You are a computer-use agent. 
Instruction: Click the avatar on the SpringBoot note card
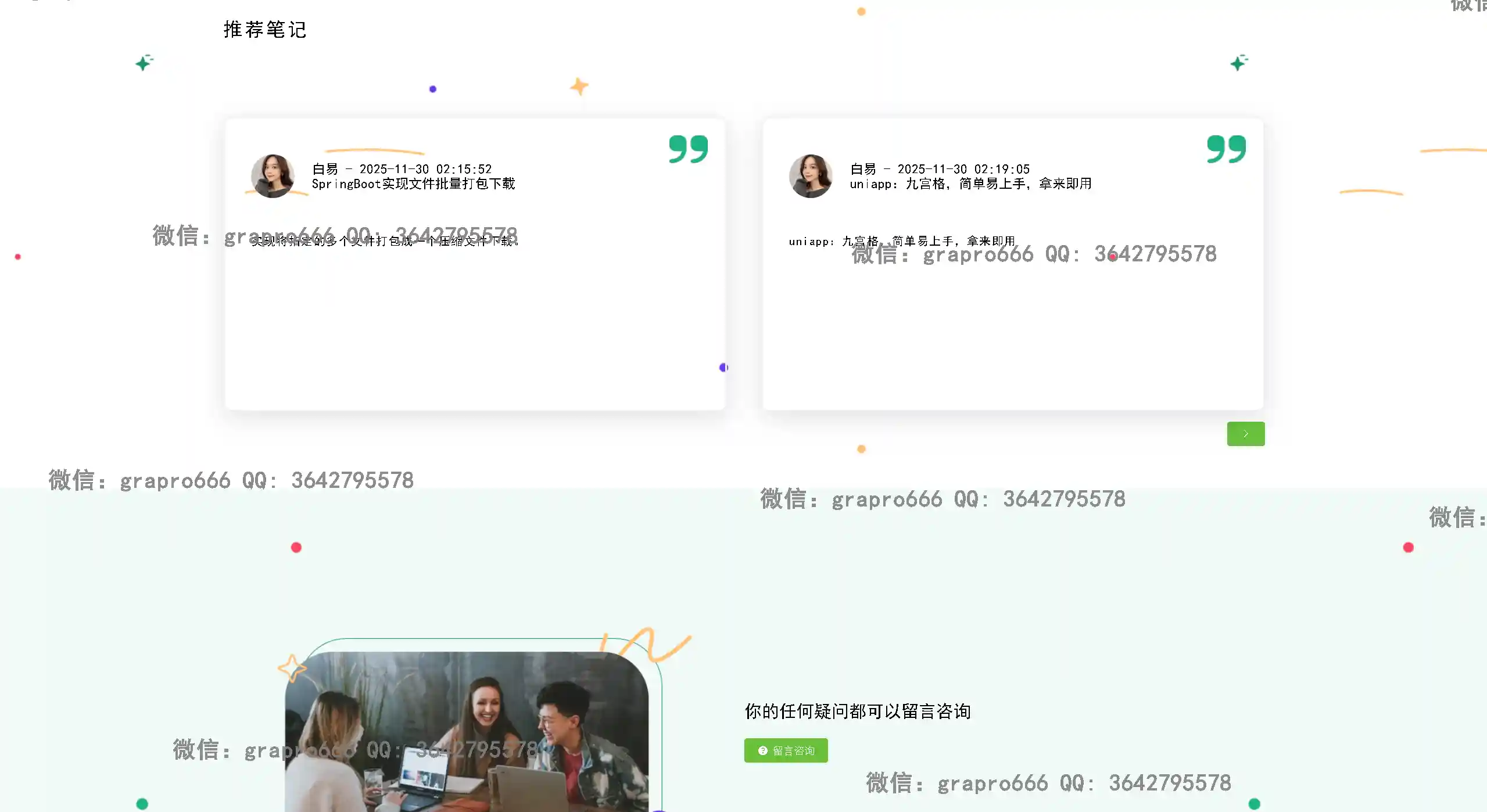272,175
